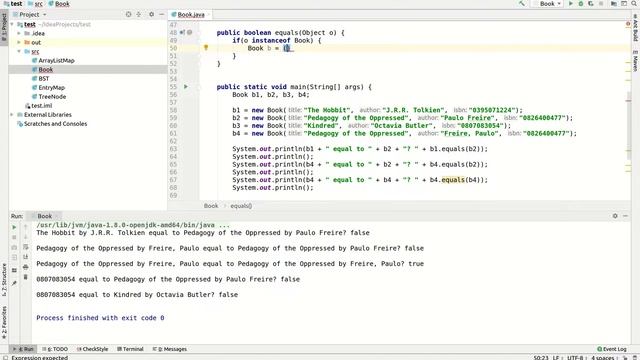Open the TODO tool window tab

click(x=55, y=349)
